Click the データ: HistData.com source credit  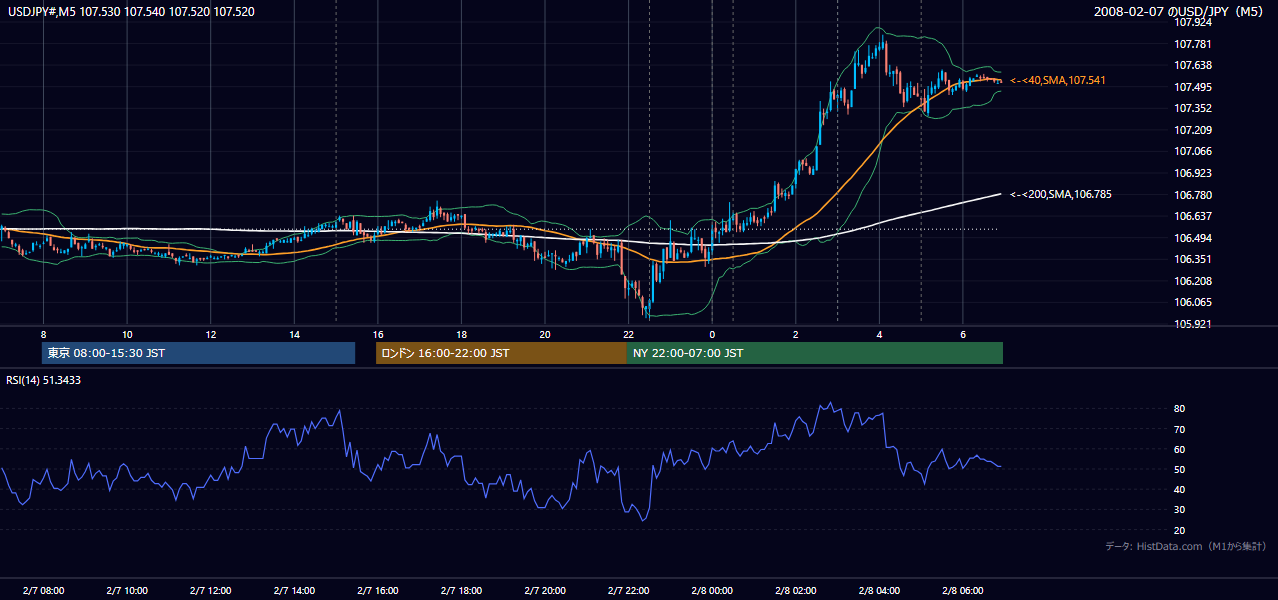click(1186, 546)
